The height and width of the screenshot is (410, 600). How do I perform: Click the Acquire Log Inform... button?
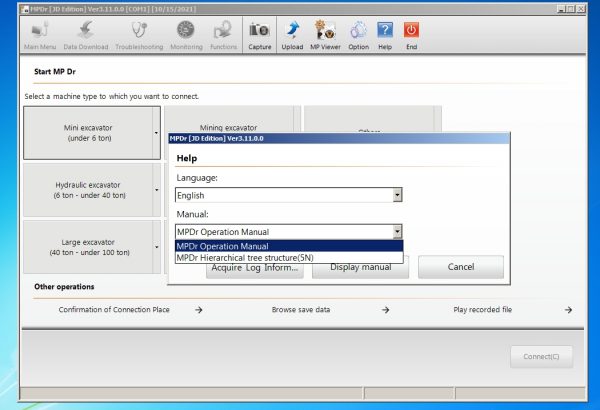click(x=255, y=270)
